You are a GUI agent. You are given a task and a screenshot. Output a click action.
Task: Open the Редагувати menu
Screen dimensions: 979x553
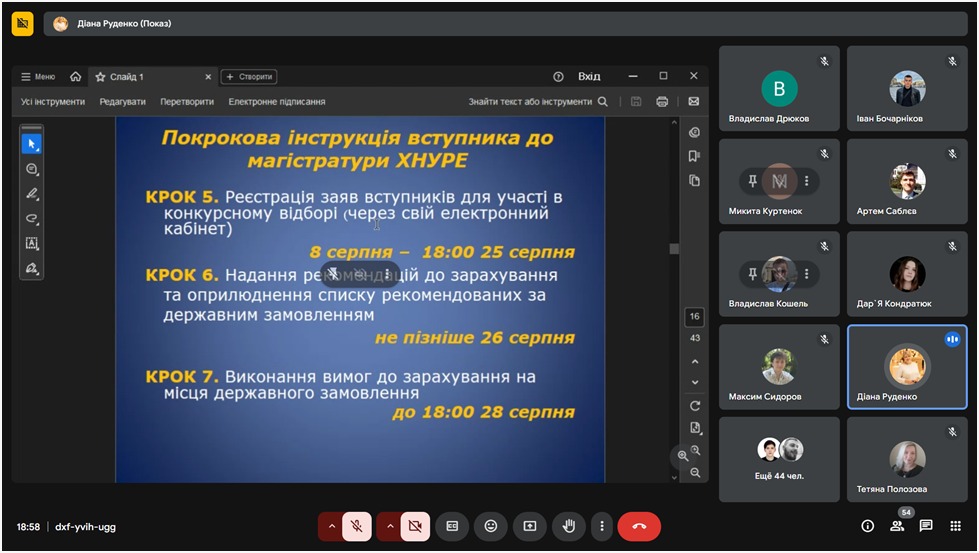[x=122, y=101]
